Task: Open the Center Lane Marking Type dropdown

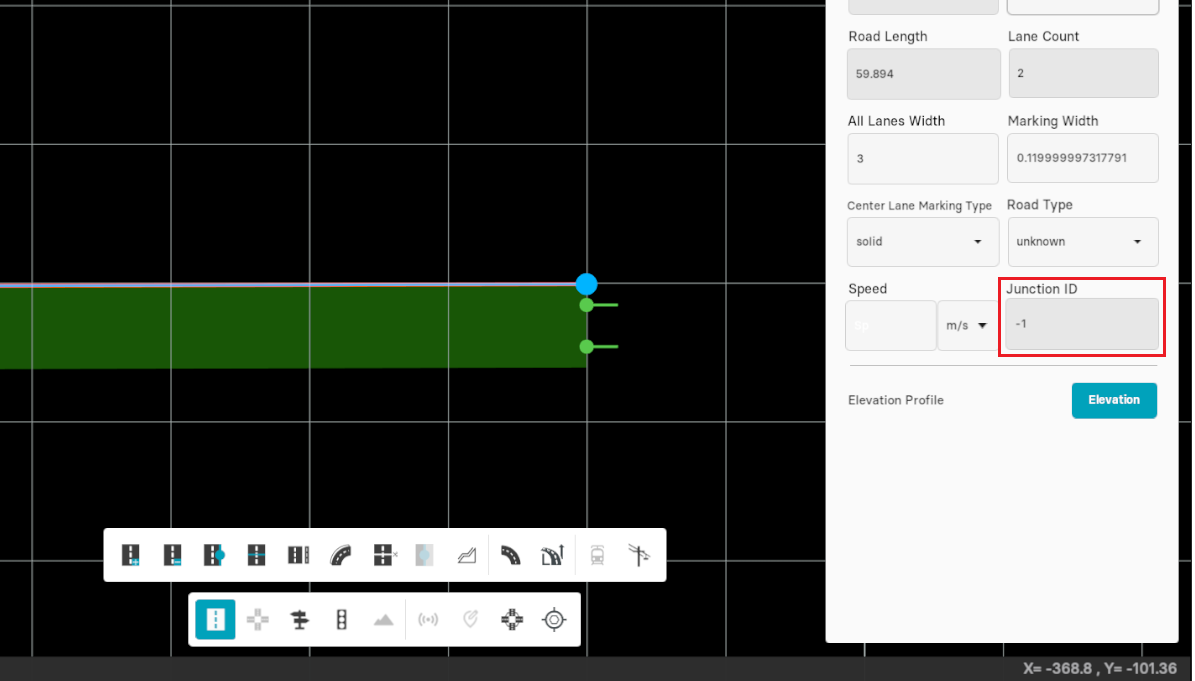Action: [x=922, y=242]
